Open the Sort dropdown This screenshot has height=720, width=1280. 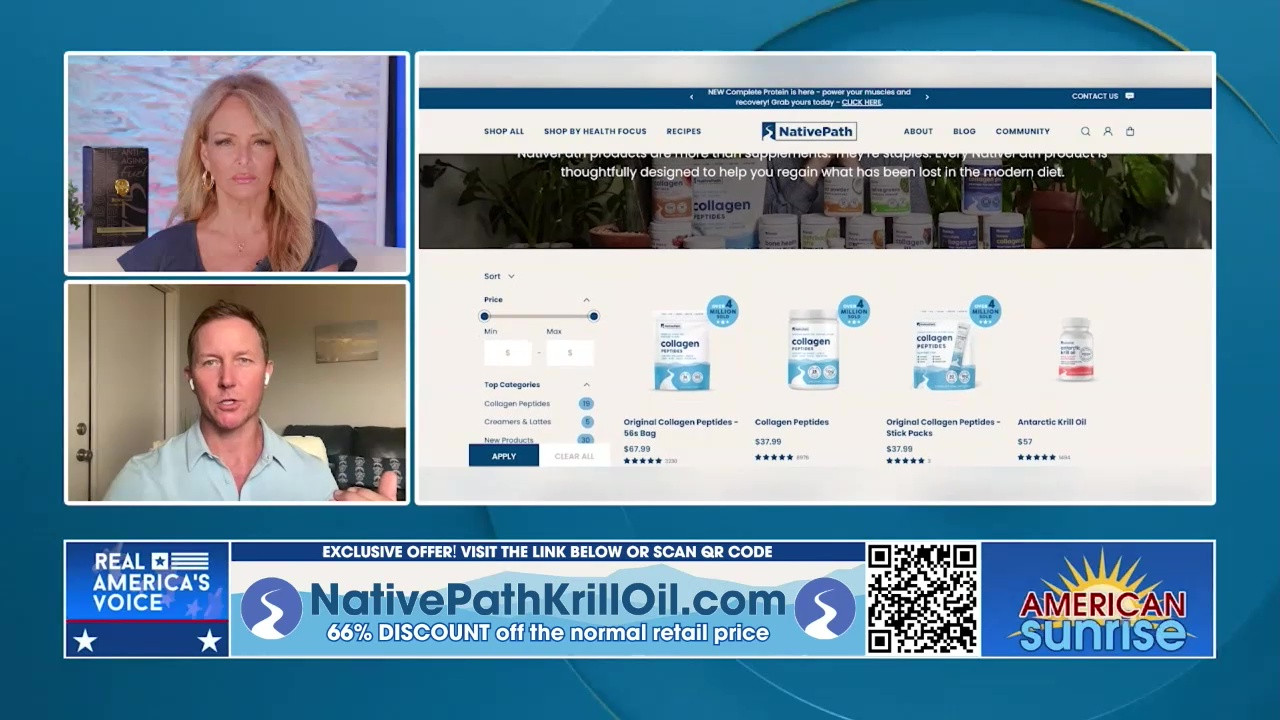click(x=499, y=276)
